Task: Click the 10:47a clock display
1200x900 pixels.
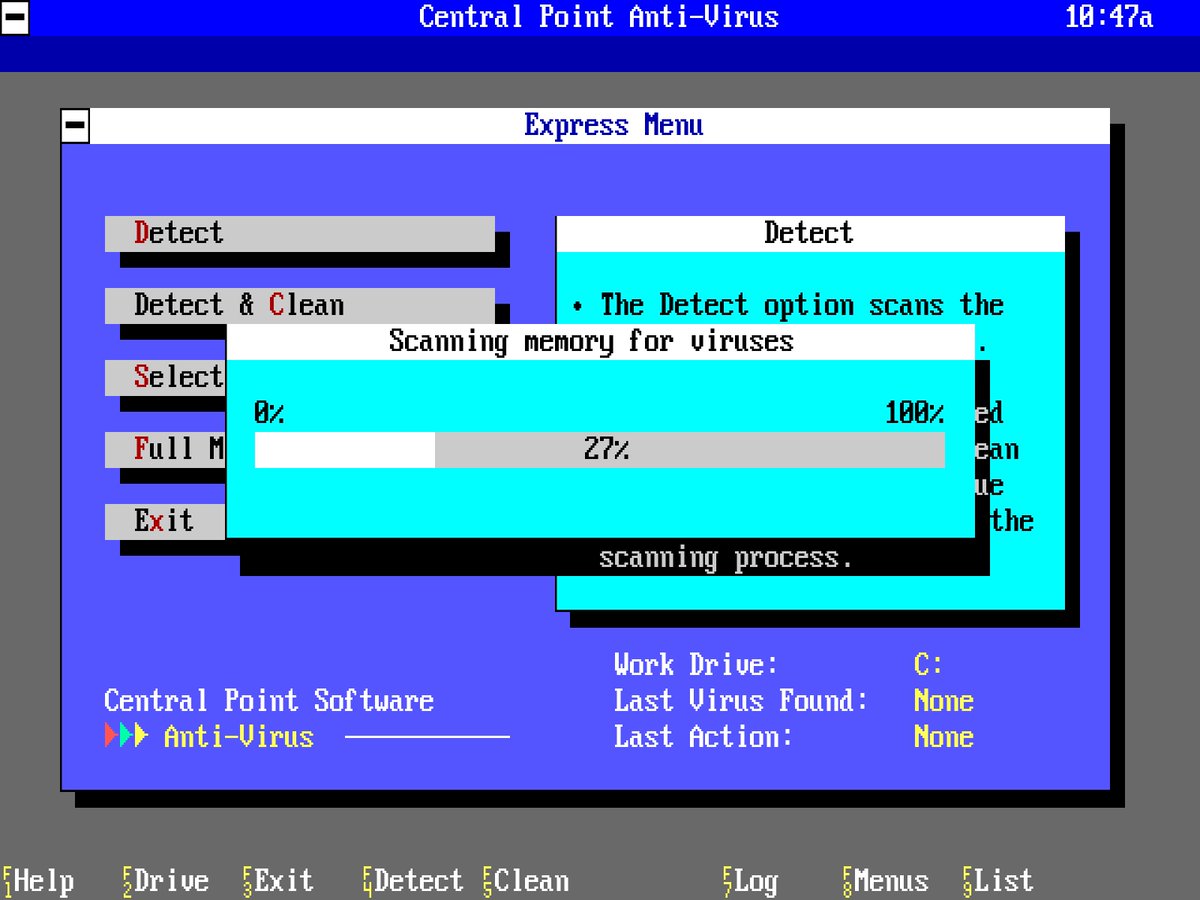Action: click(x=1109, y=17)
